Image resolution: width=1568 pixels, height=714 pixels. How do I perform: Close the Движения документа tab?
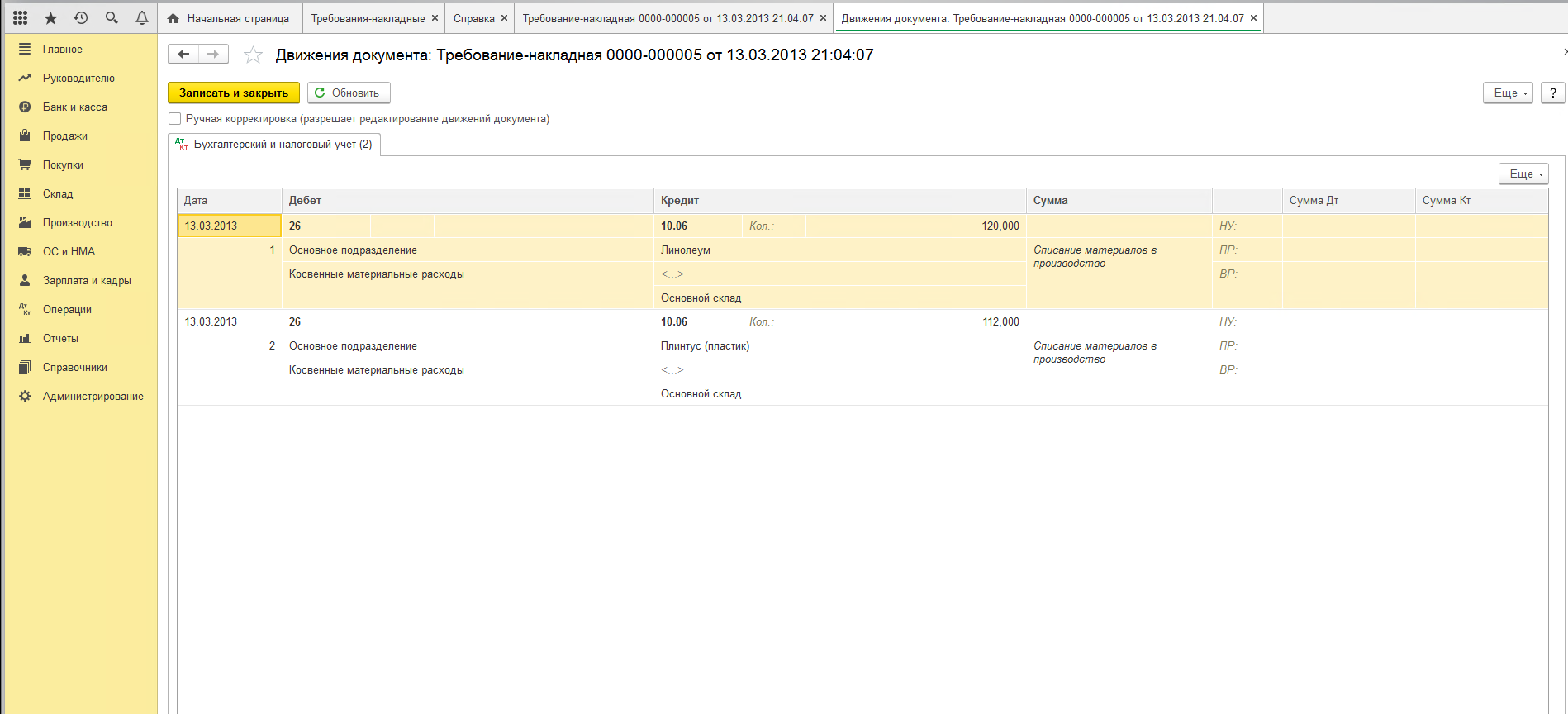(x=1253, y=18)
